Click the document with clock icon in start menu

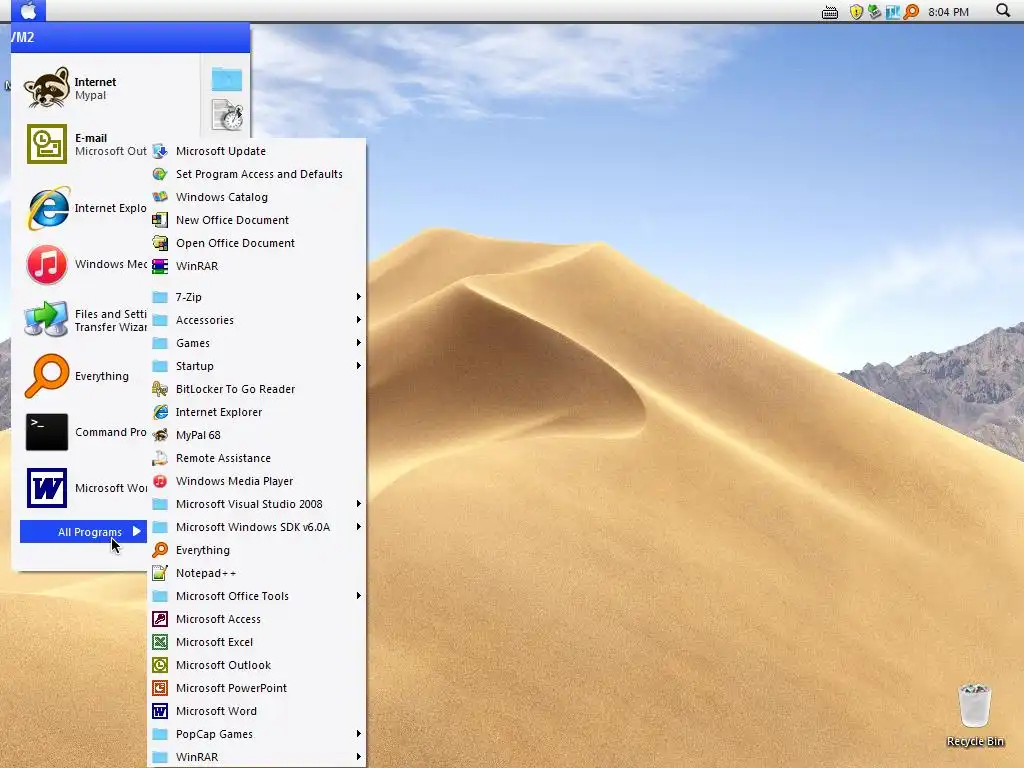click(227, 115)
